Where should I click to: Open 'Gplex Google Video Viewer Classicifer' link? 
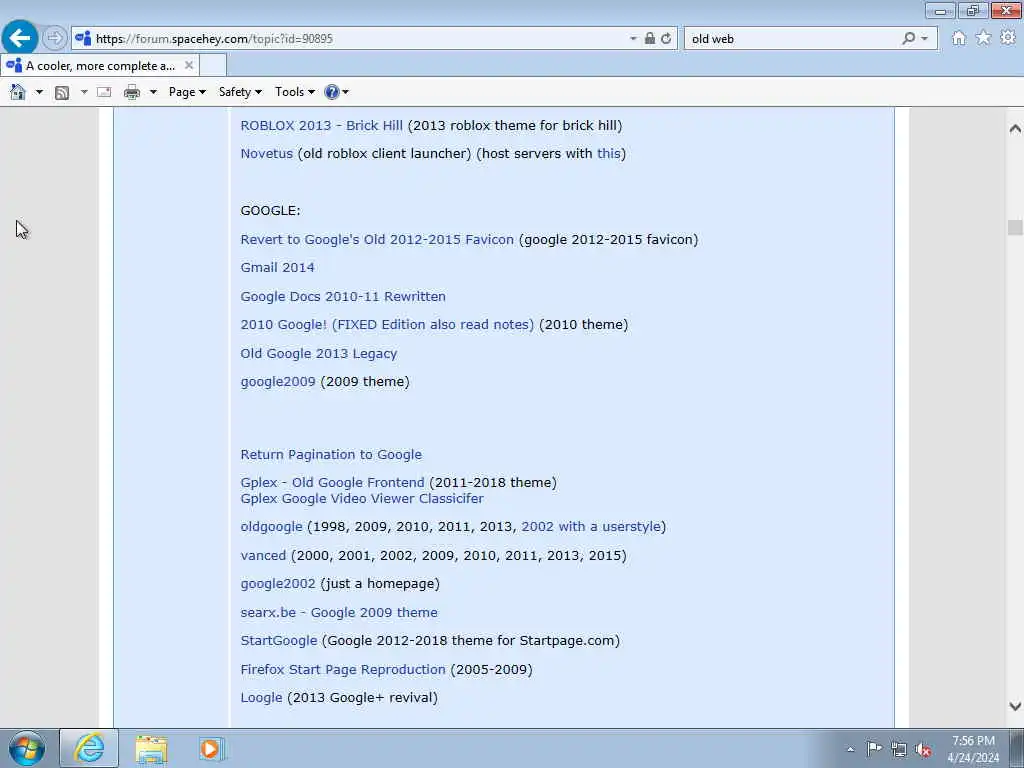click(x=362, y=498)
